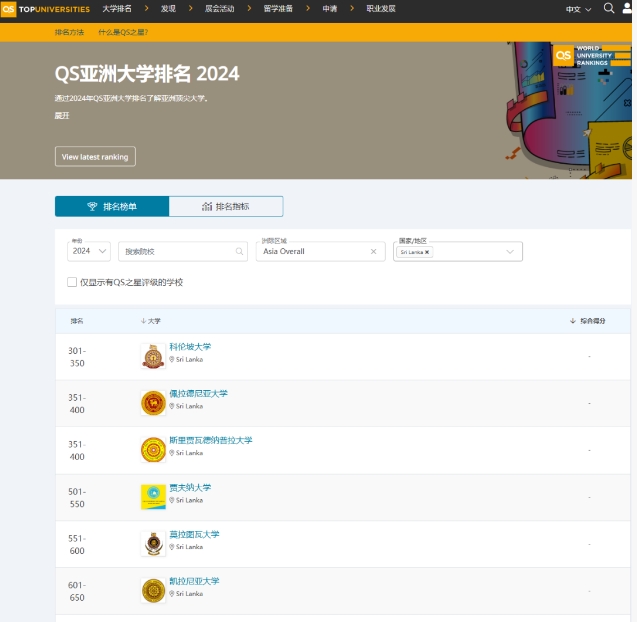Open the 排名方法 link
This screenshot has height=622, width=637.
point(69,32)
